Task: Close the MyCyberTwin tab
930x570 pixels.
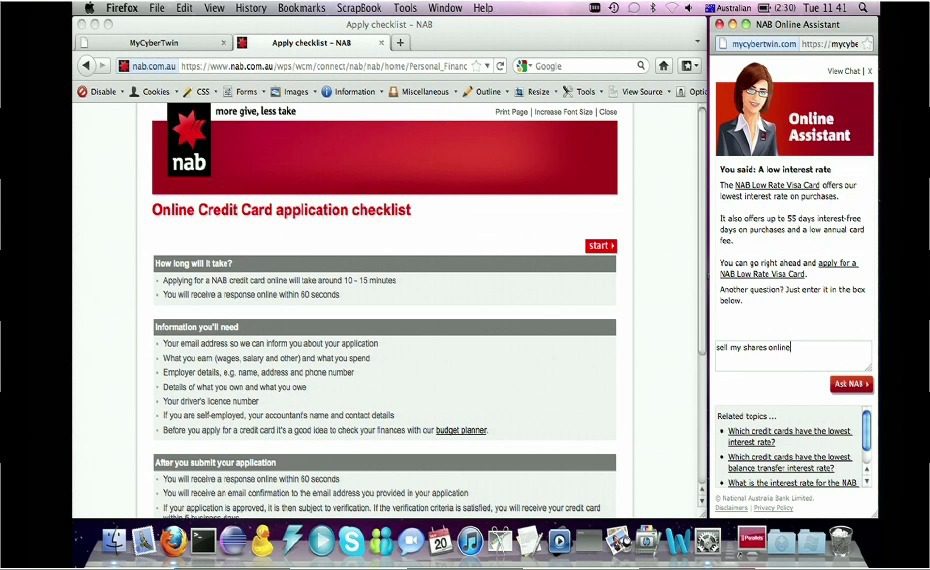Action: (x=223, y=43)
